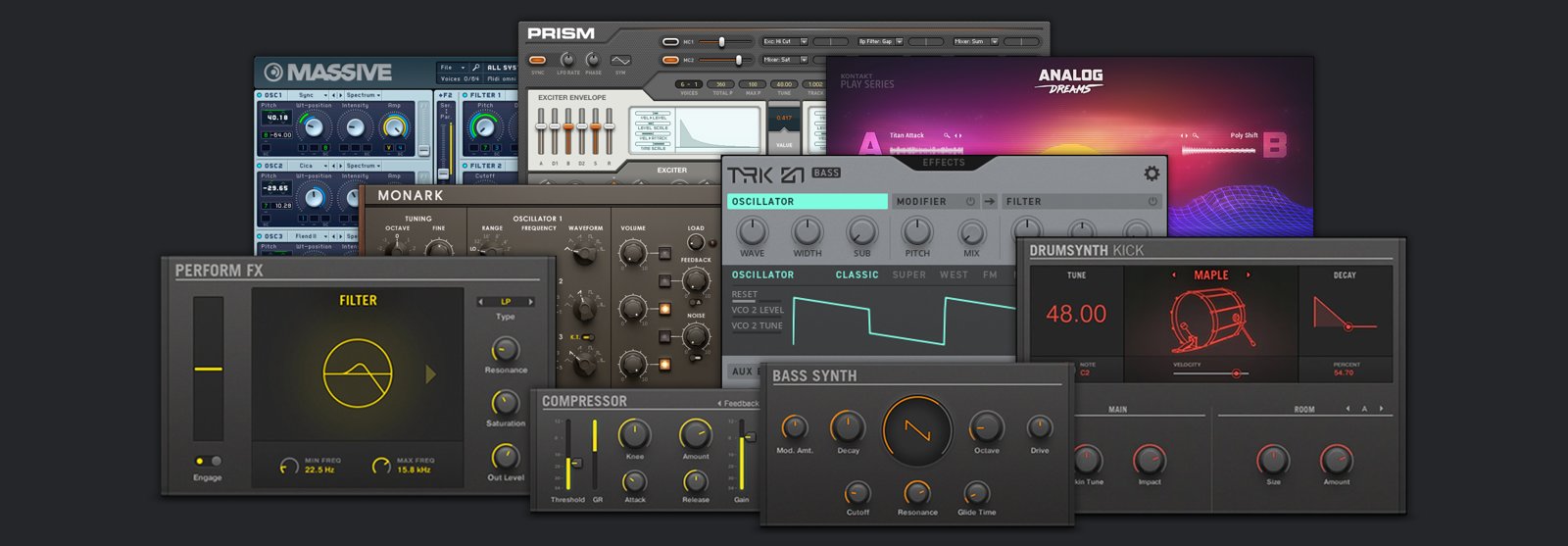Toggle the Modifier power button

pyautogui.click(x=970, y=201)
